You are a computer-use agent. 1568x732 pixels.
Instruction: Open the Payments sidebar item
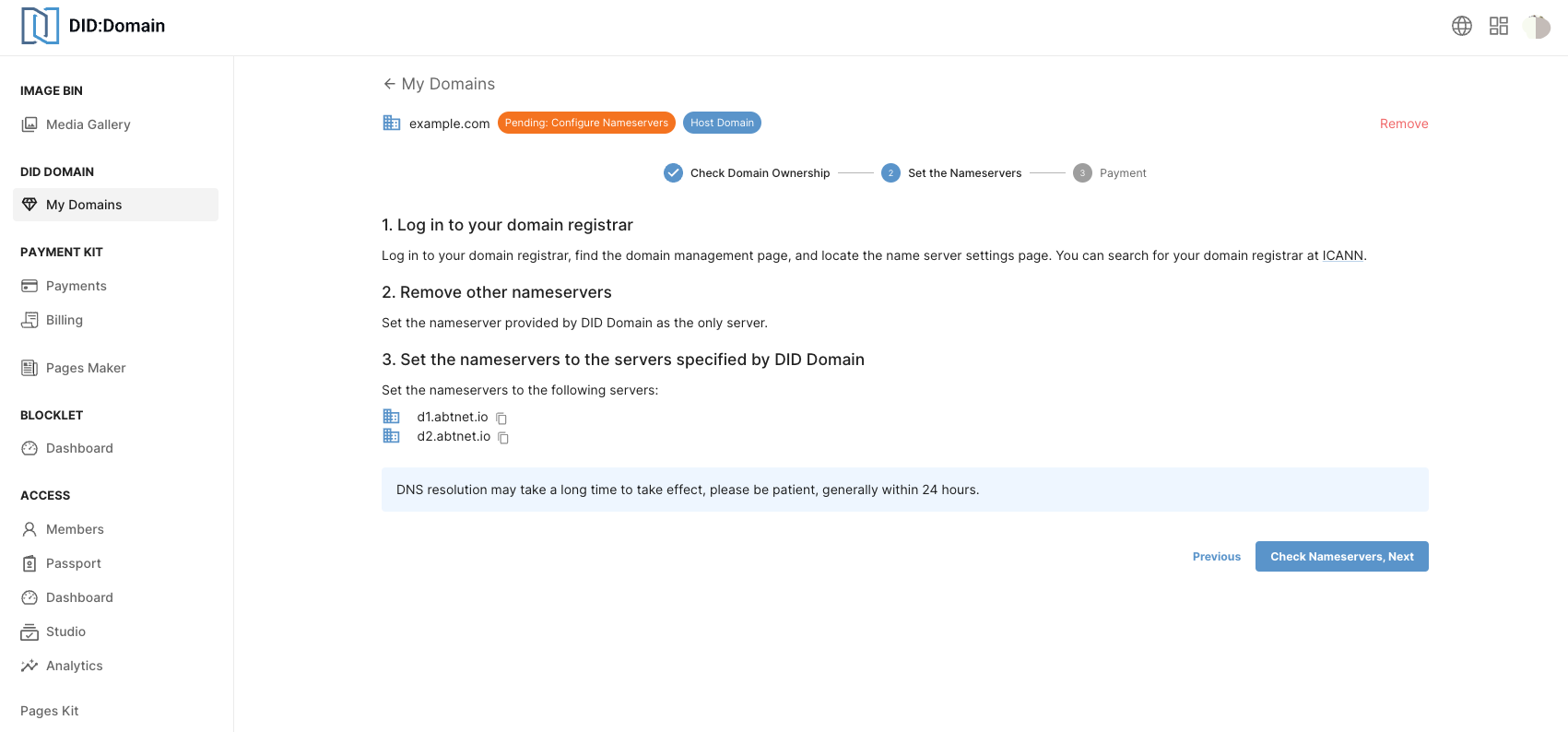(x=76, y=286)
